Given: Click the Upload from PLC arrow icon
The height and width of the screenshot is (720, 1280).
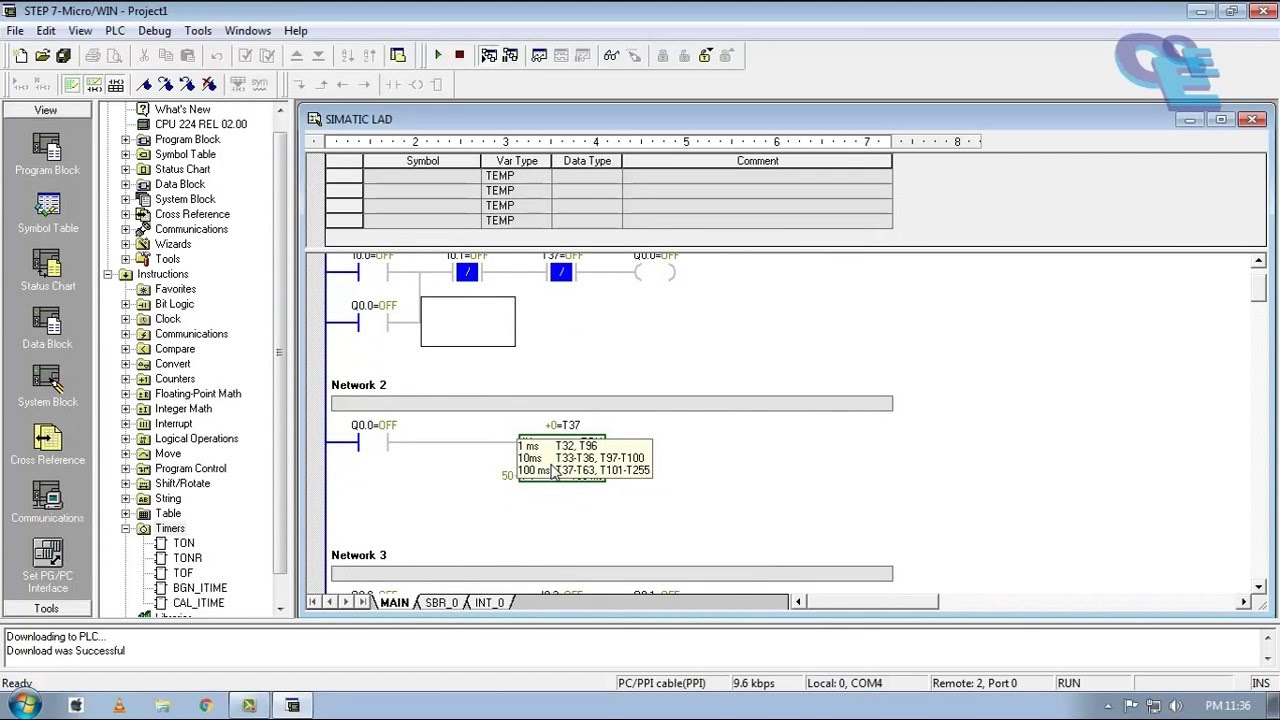Looking at the screenshot, I should (297, 56).
